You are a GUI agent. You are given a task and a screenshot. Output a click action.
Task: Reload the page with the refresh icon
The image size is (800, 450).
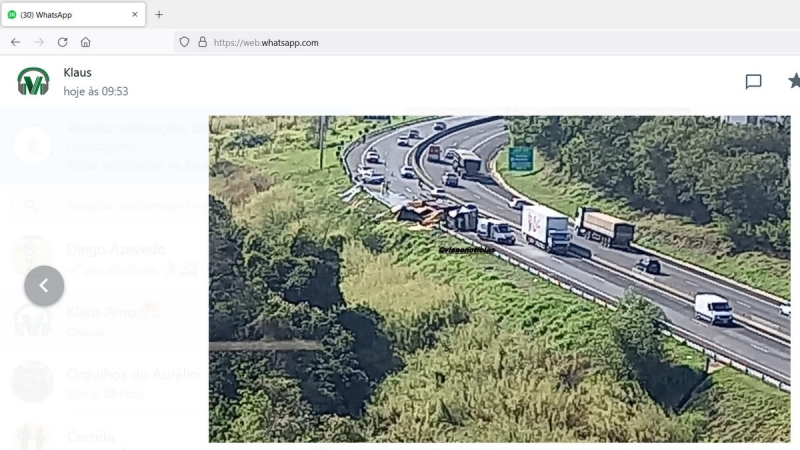coord(62,42)
